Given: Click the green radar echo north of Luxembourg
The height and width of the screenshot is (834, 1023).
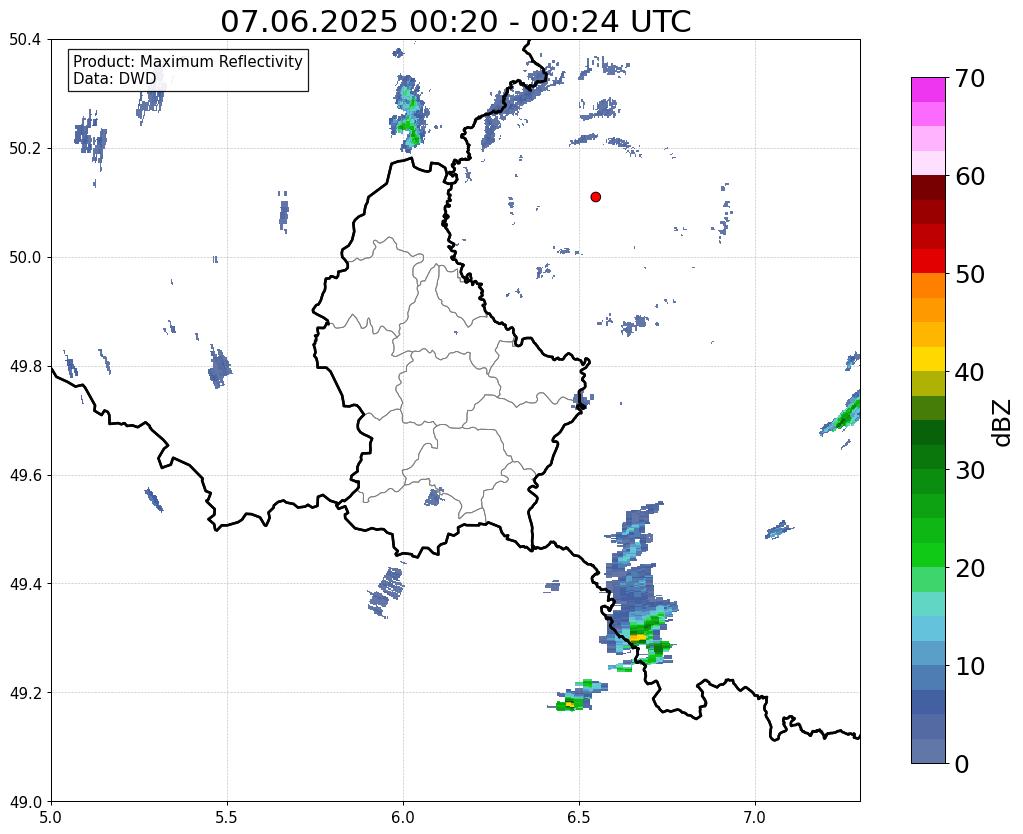Looking at the screenshot, I should tap(408, 115).
